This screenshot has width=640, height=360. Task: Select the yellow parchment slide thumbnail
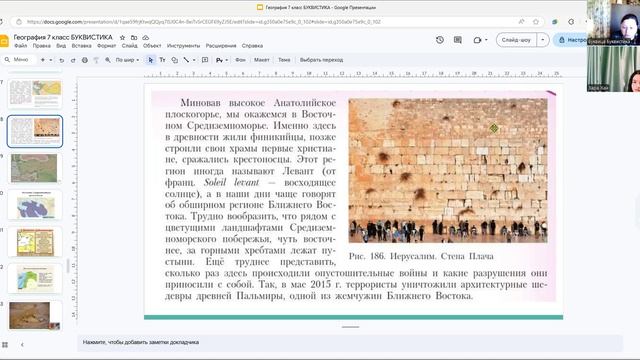[x=35, y=242]
